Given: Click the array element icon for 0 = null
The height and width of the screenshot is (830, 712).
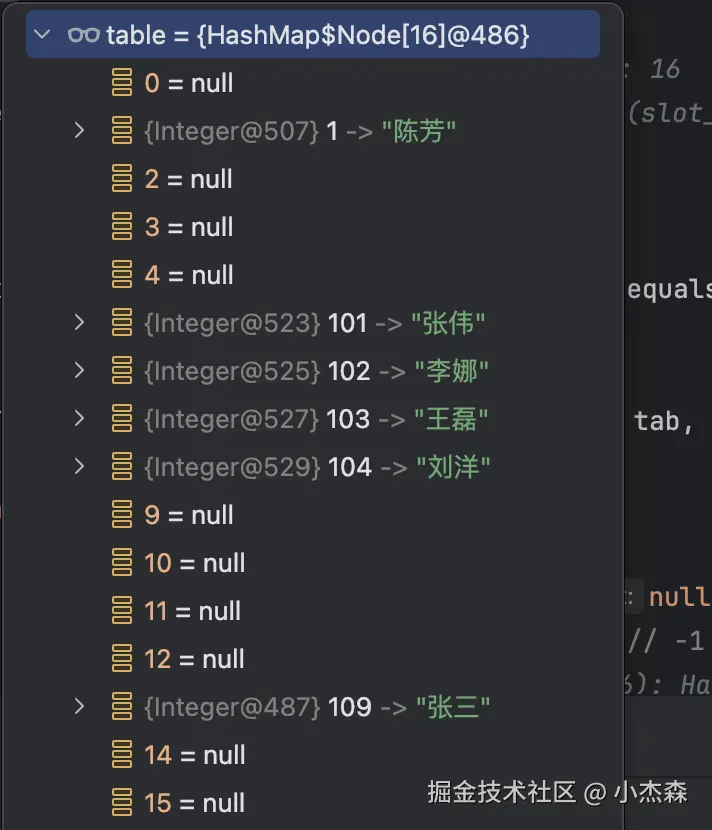Looking at the screenshot, I should click(122, 82).
